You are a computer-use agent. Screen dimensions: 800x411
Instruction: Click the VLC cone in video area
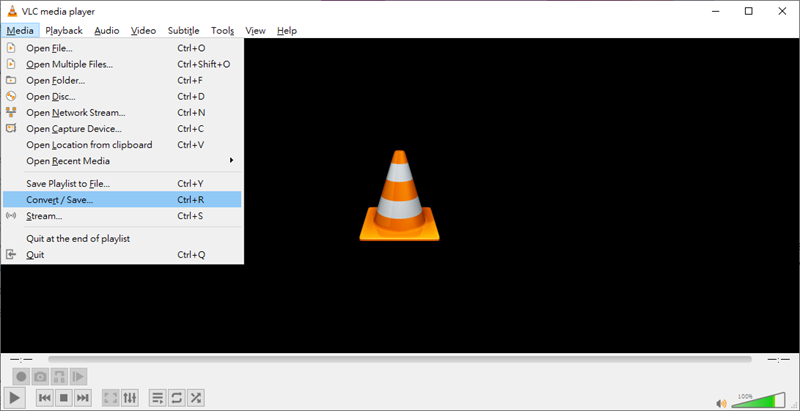point(399,195)
